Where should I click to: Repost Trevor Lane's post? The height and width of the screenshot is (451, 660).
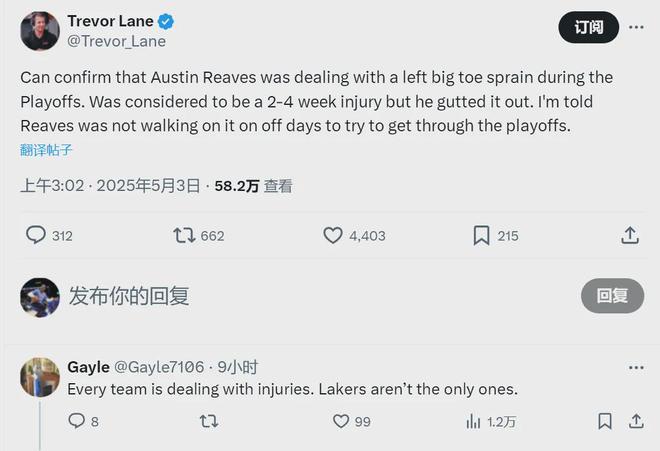[184, 235]
